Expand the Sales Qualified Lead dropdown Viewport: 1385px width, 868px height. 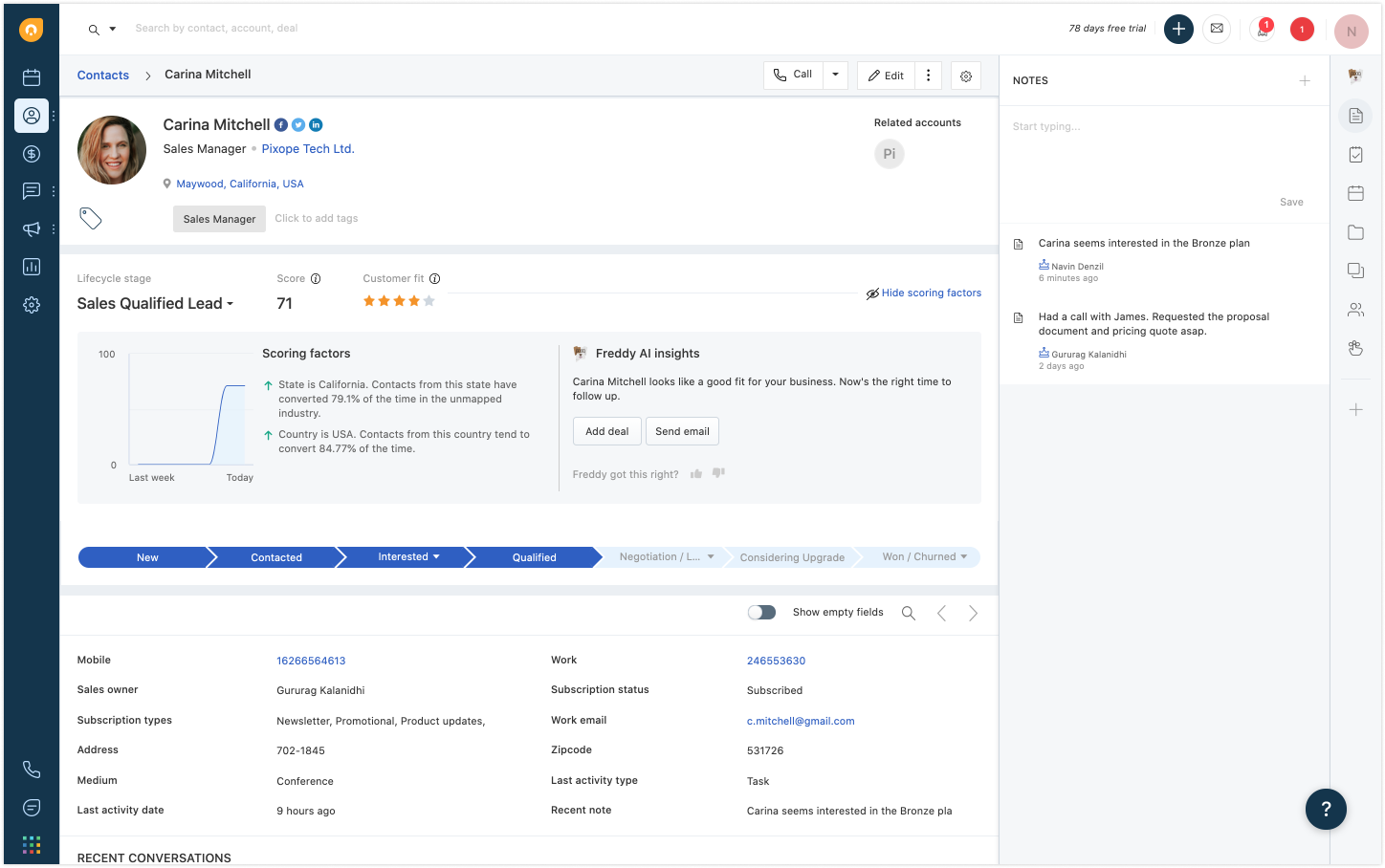[230, 303]
